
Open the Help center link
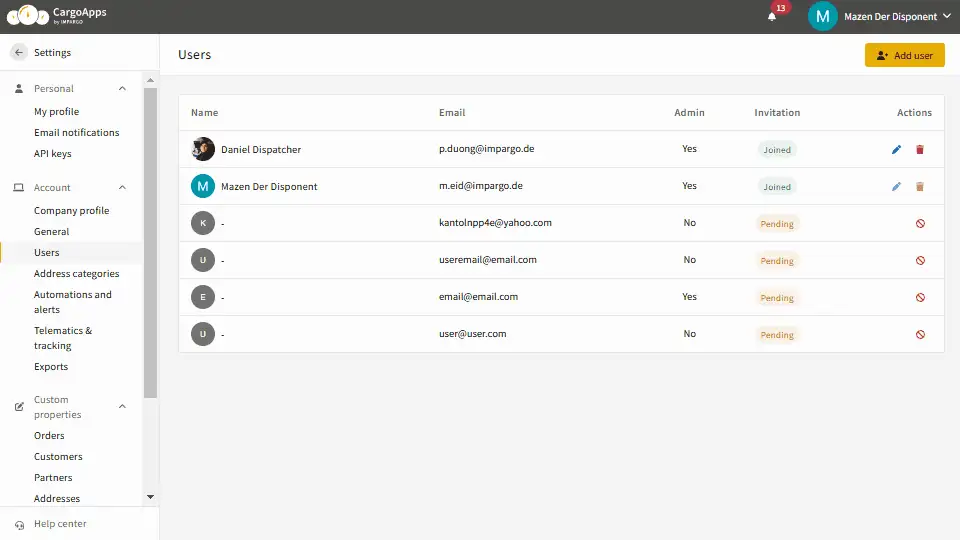point(60,524)
